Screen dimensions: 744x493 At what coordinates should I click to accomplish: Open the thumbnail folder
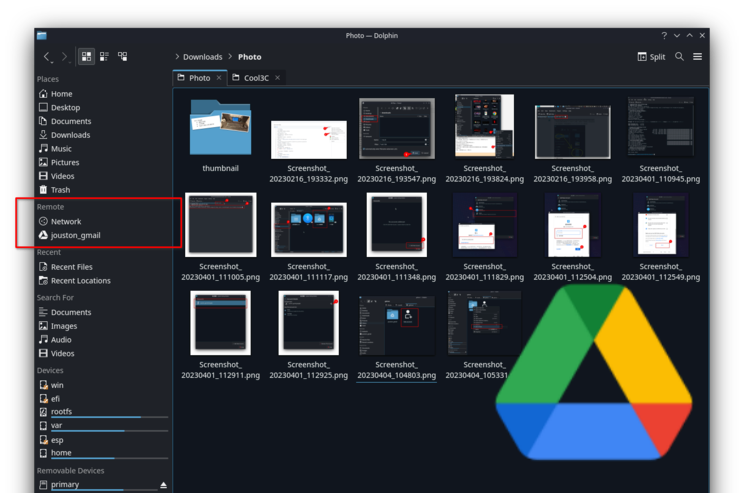point(221,135)
